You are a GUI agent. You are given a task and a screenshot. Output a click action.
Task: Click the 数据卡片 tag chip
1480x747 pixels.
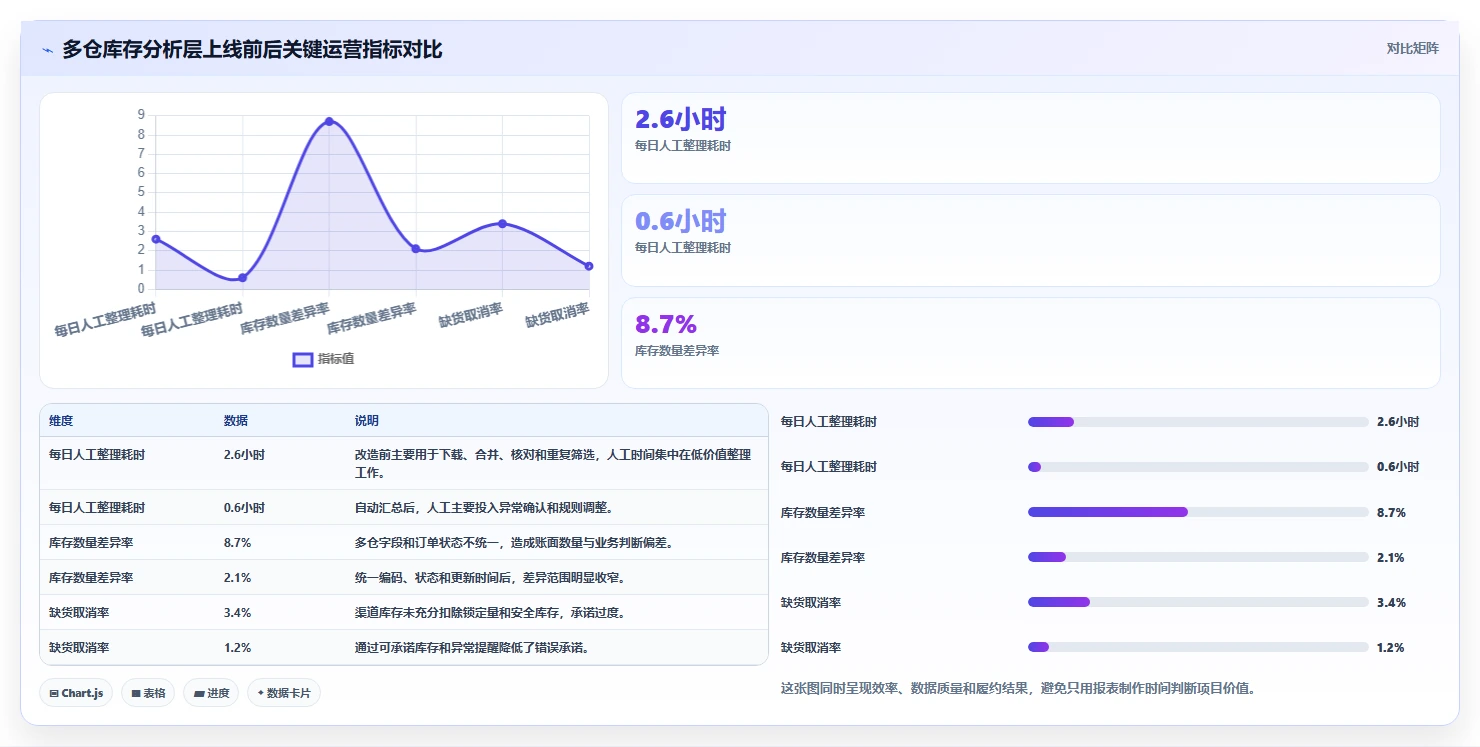click(x=284, y=693)
